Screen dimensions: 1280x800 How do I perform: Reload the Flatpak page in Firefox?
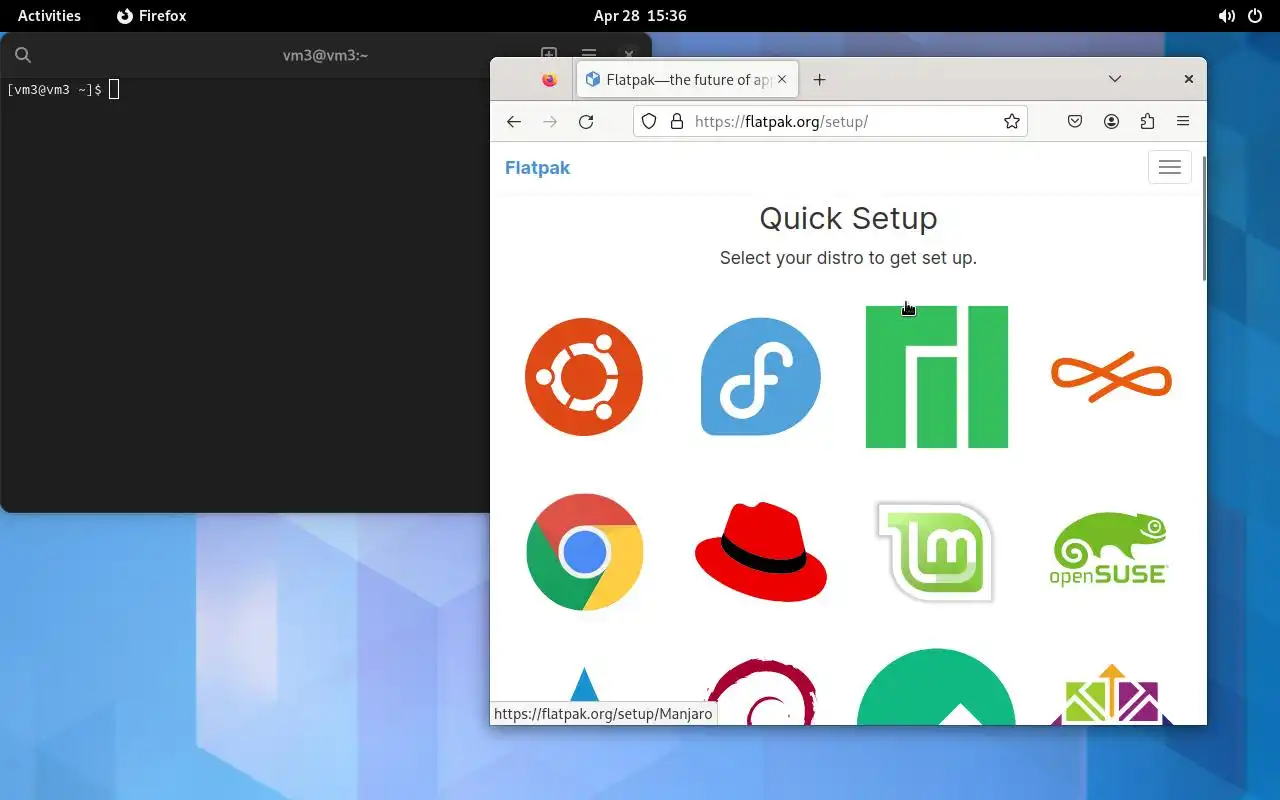coord(586,121)
